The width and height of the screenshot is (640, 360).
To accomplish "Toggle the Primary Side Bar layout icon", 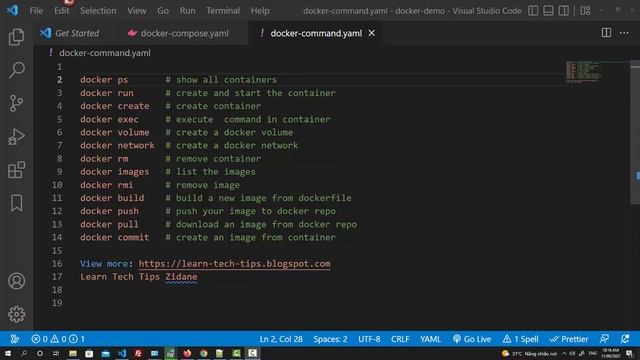I will [x=533, y=11].
